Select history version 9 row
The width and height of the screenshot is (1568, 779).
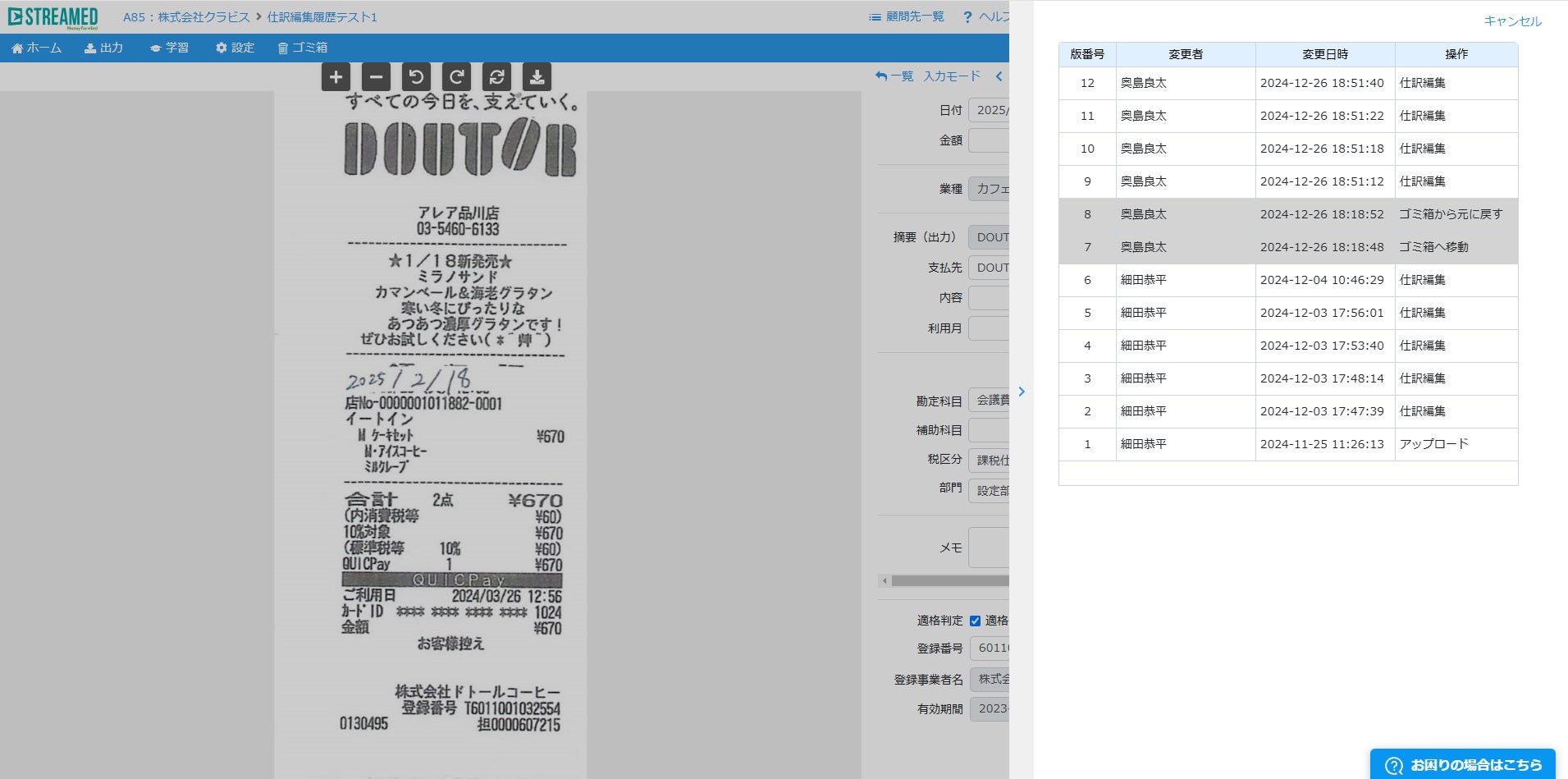point(1288,181)
